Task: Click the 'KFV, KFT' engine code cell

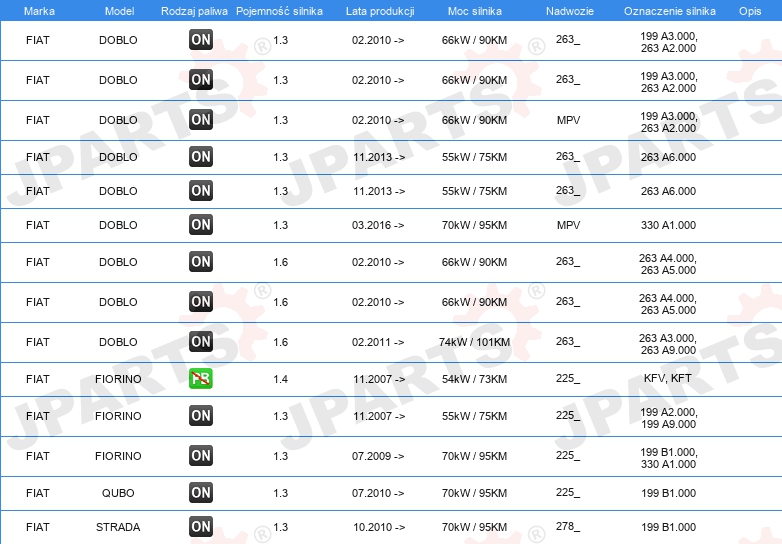Action: [668, 378]
